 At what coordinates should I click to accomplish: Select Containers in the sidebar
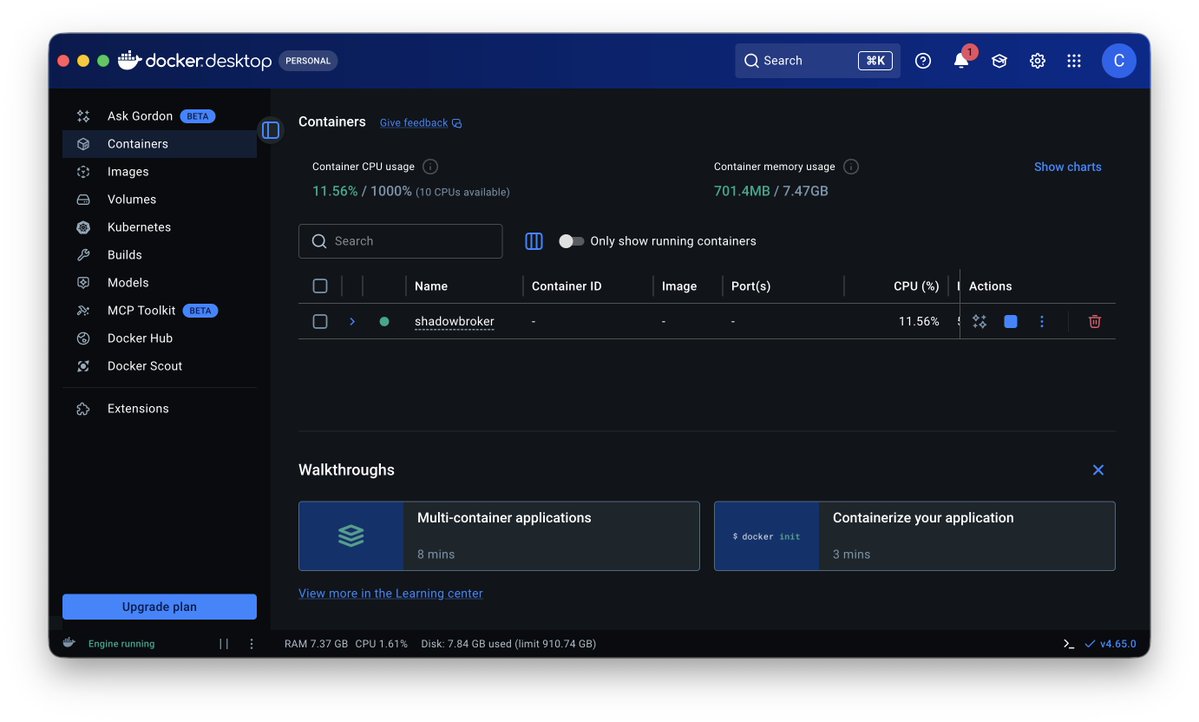click(x=159, y=144)
